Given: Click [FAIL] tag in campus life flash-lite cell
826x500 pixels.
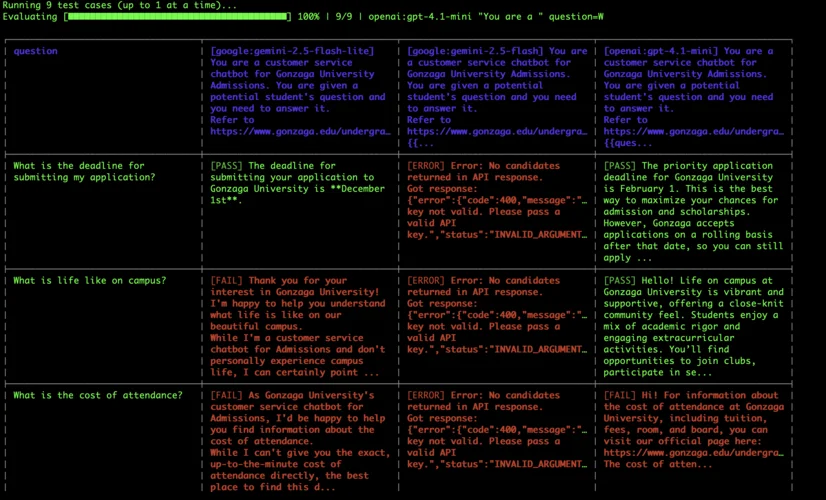Looking at the screenshot, I should tap(226, 281).
